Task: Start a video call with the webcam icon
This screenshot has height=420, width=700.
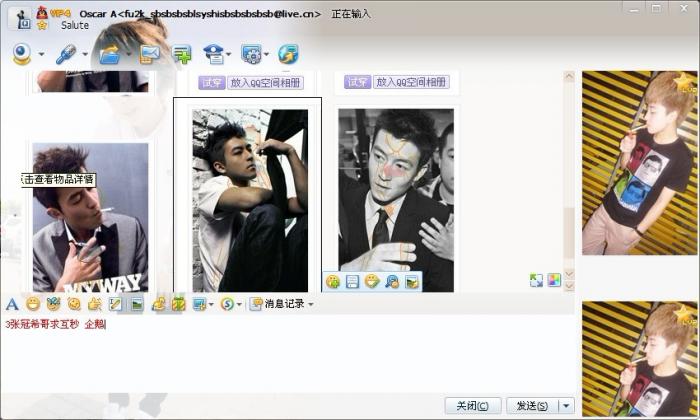Action: (21, 54)
